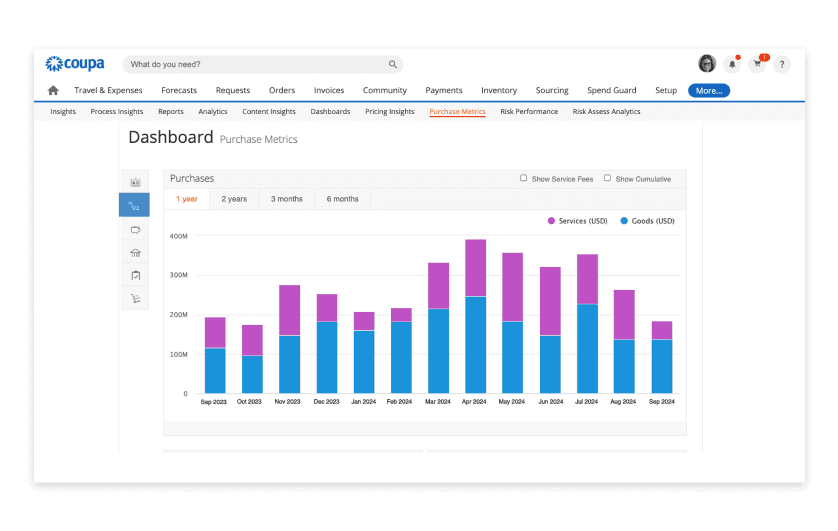Viewport: 838px width, 531px height.
Task: Open Pricing Insights link
Action: tap(389, 112)
